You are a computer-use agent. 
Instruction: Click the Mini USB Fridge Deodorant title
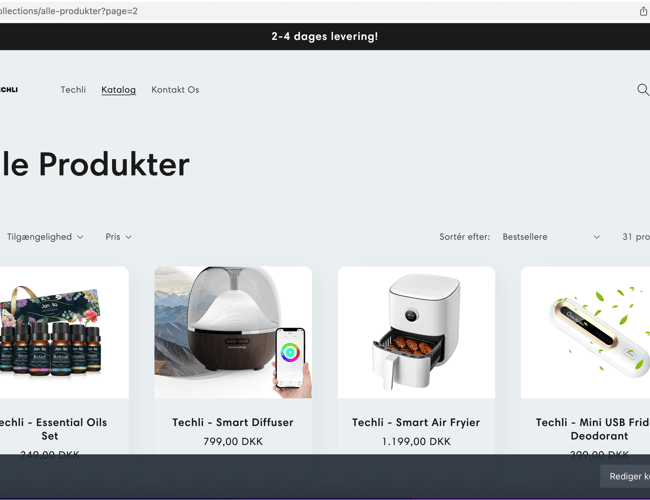pyautogui.click(x=593, y=429)
